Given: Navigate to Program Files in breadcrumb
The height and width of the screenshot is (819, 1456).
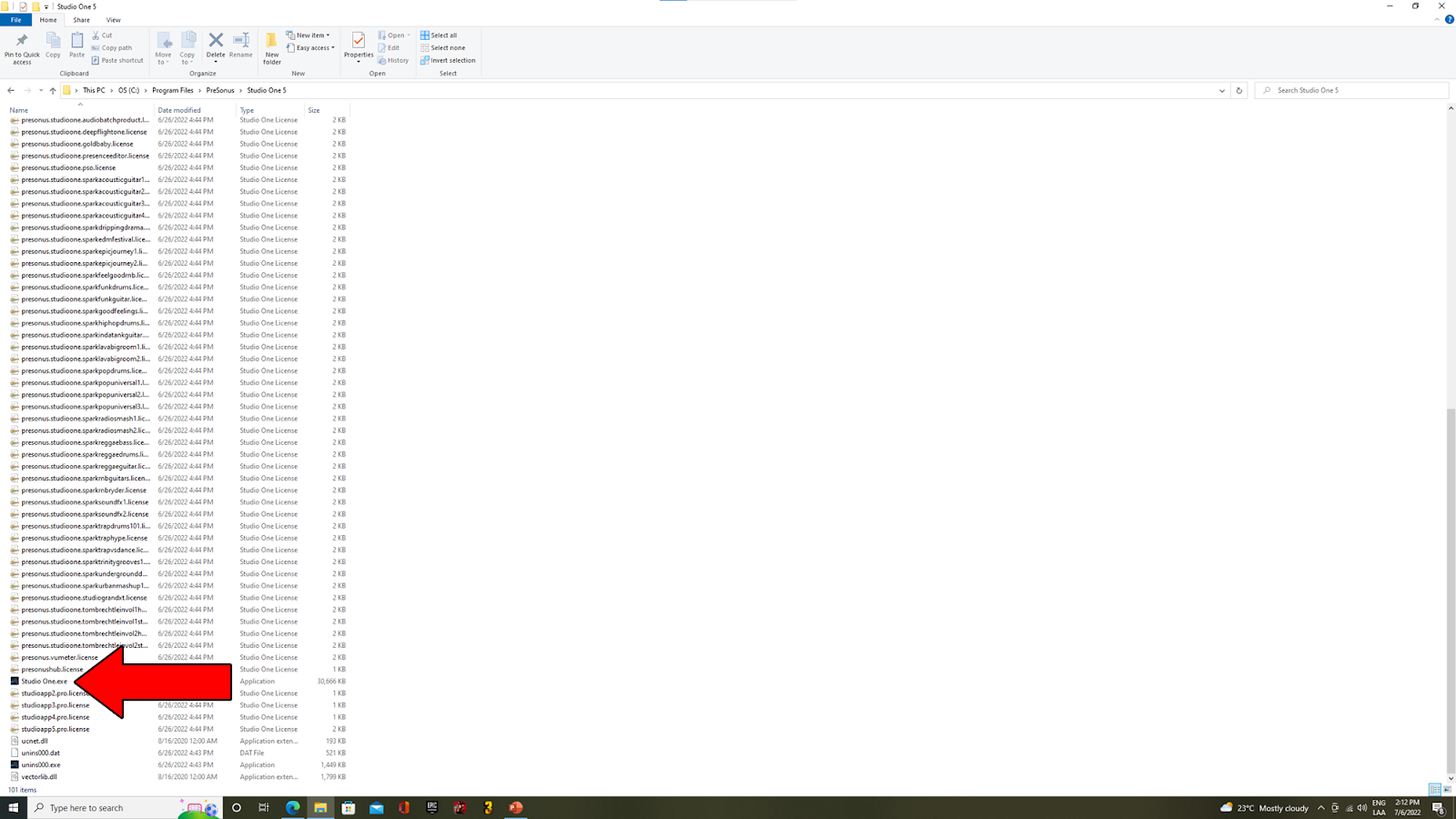Looking at the screenshot, I should pyautogui.click(x=173, y=91).
